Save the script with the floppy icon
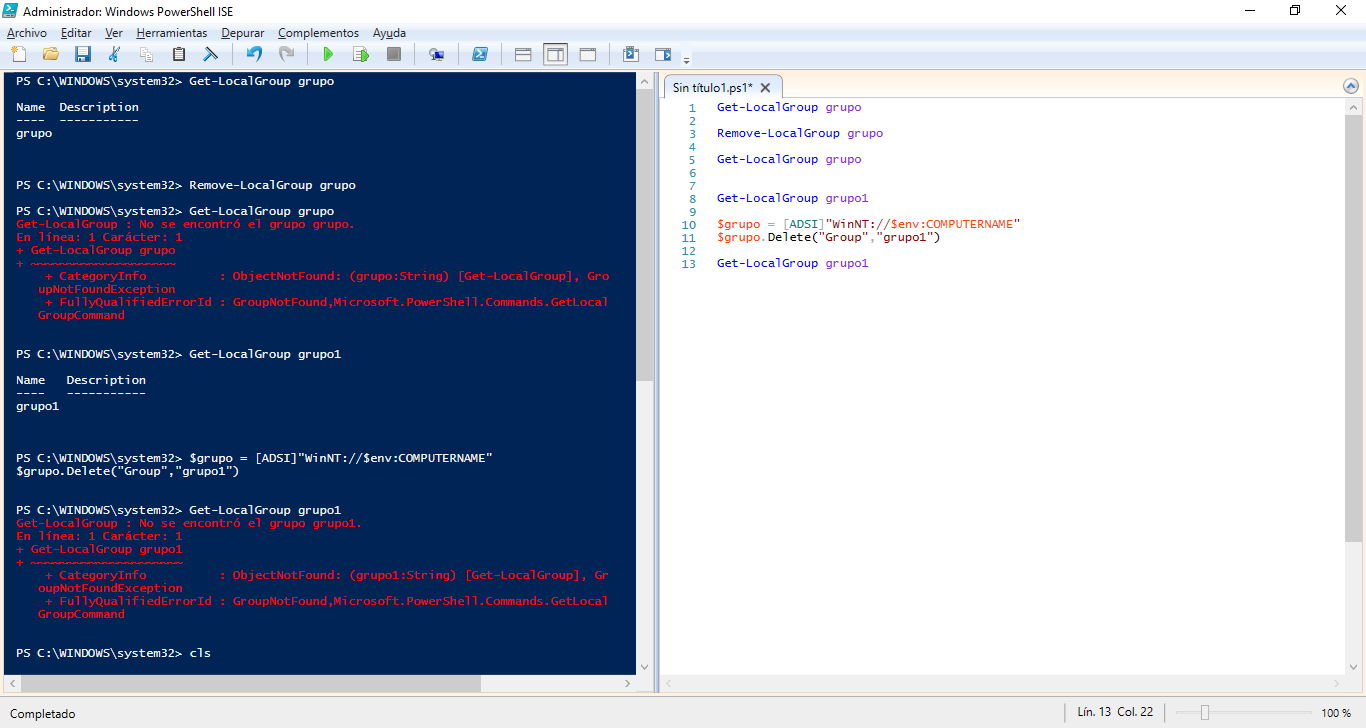1366x728 pixels. (83, 54)
